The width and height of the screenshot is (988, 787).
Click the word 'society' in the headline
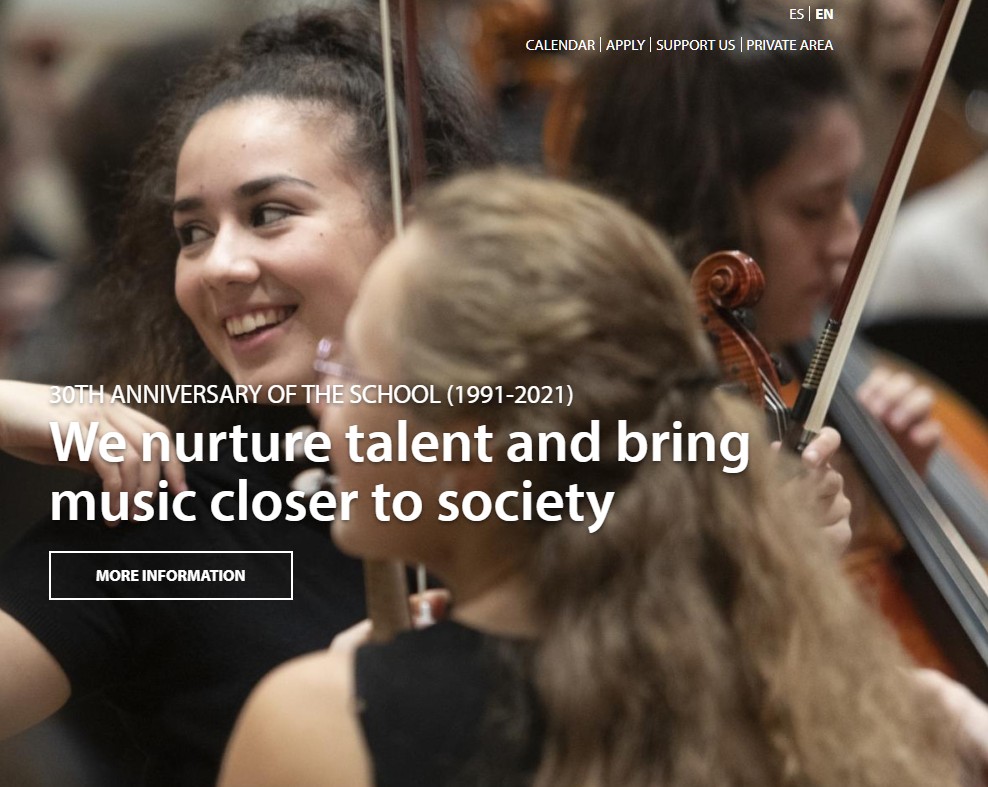(526, 503)
